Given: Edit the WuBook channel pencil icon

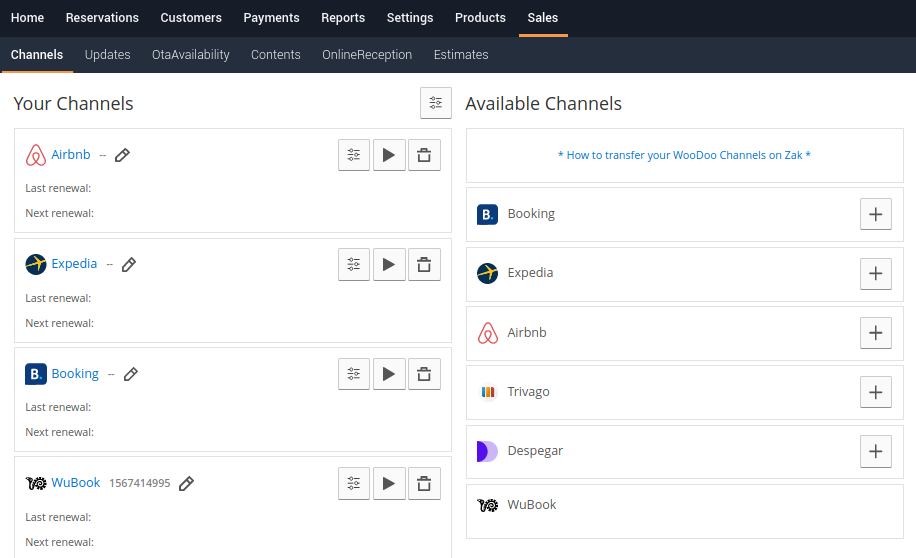Looking at the screenshot, I should 186,483.
